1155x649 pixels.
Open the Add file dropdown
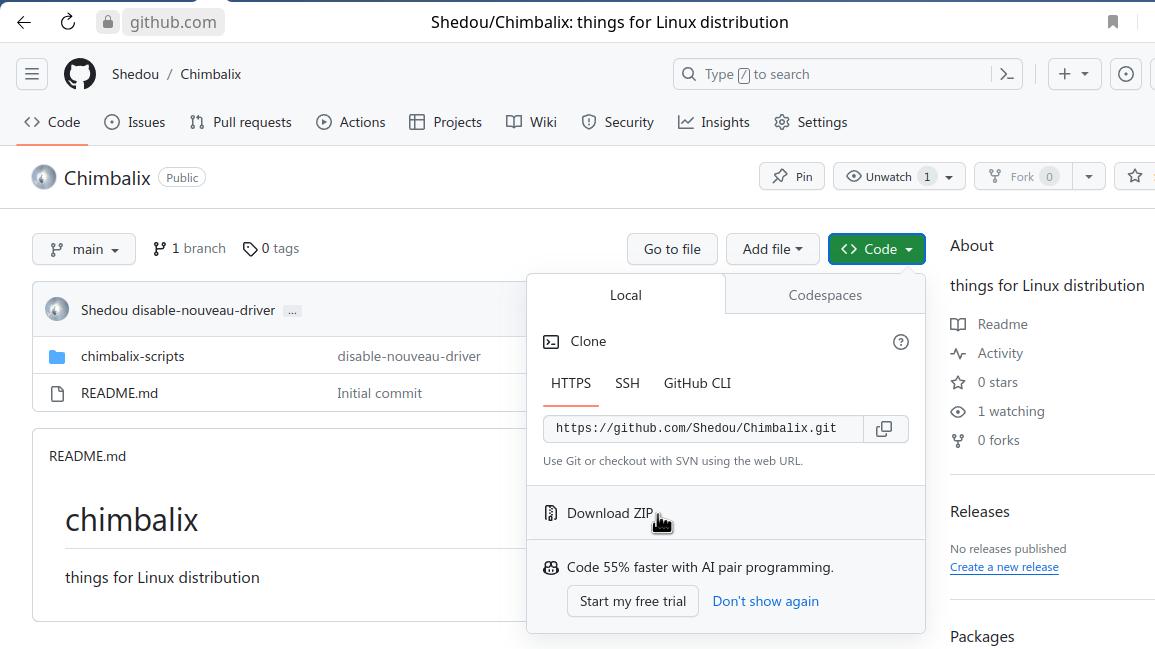click(x=772, y=249)
